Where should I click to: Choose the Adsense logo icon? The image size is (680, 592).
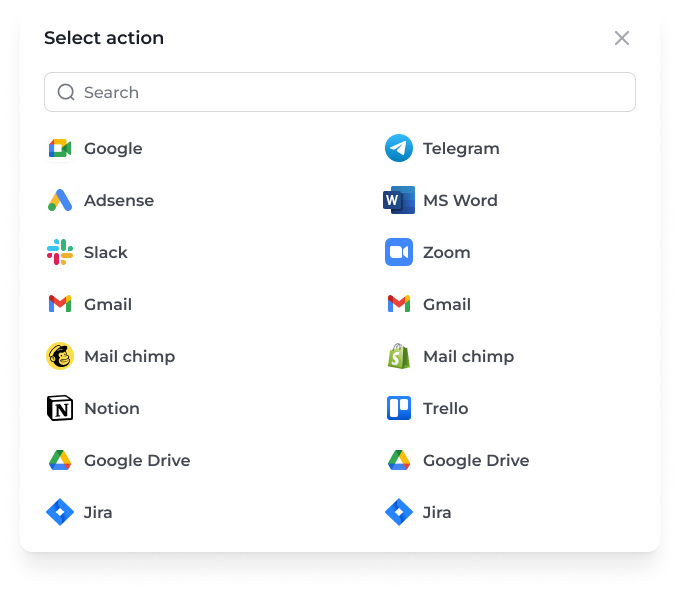point(60,200)
